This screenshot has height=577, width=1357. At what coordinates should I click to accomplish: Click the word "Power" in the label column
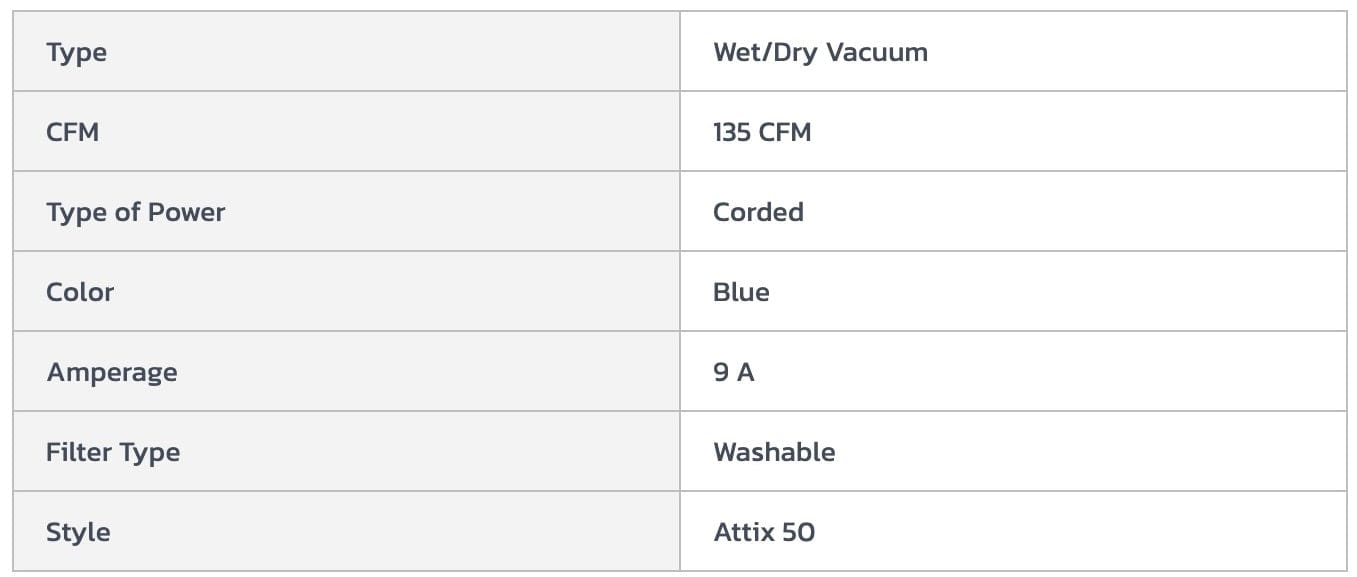(x=186, y=212)
